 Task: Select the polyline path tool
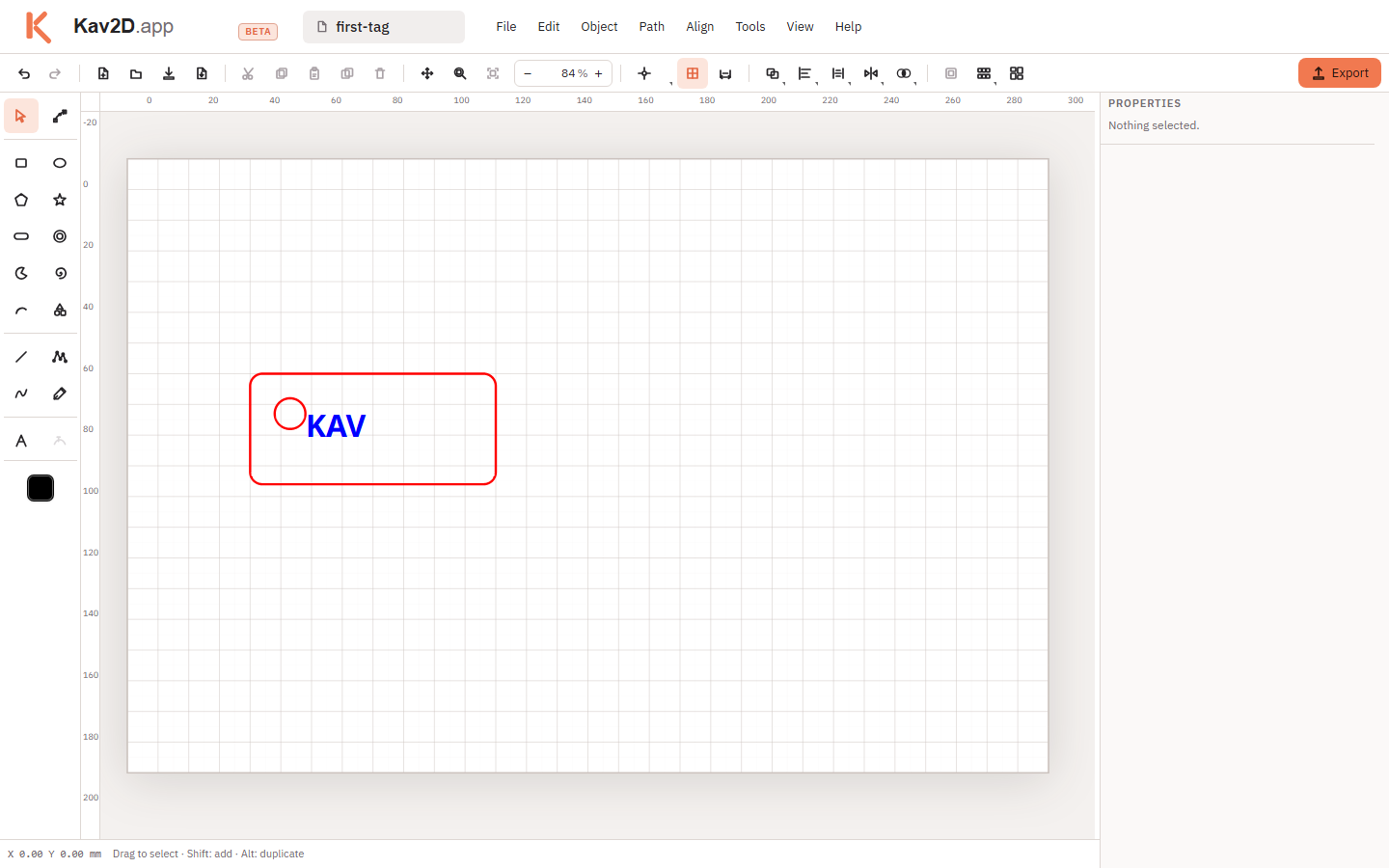pyautogui.click(x=60, y=357)
